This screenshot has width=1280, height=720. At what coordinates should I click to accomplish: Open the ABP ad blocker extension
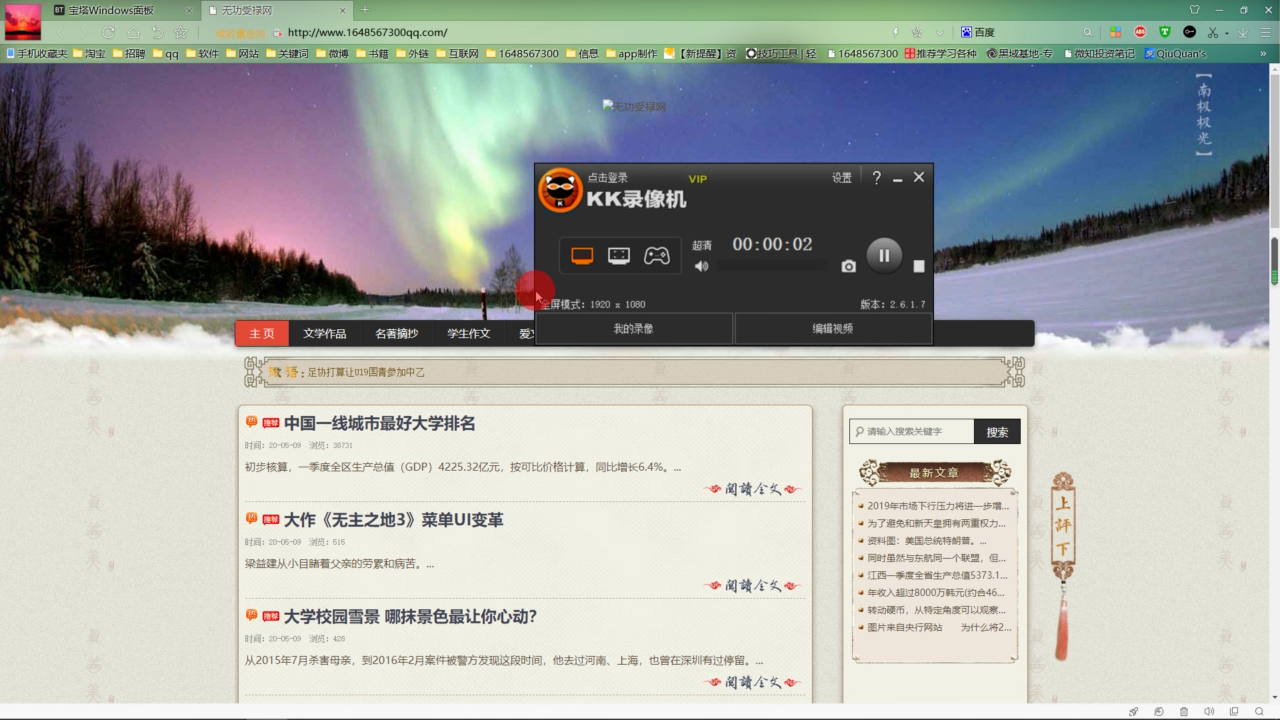point(1140,32)
